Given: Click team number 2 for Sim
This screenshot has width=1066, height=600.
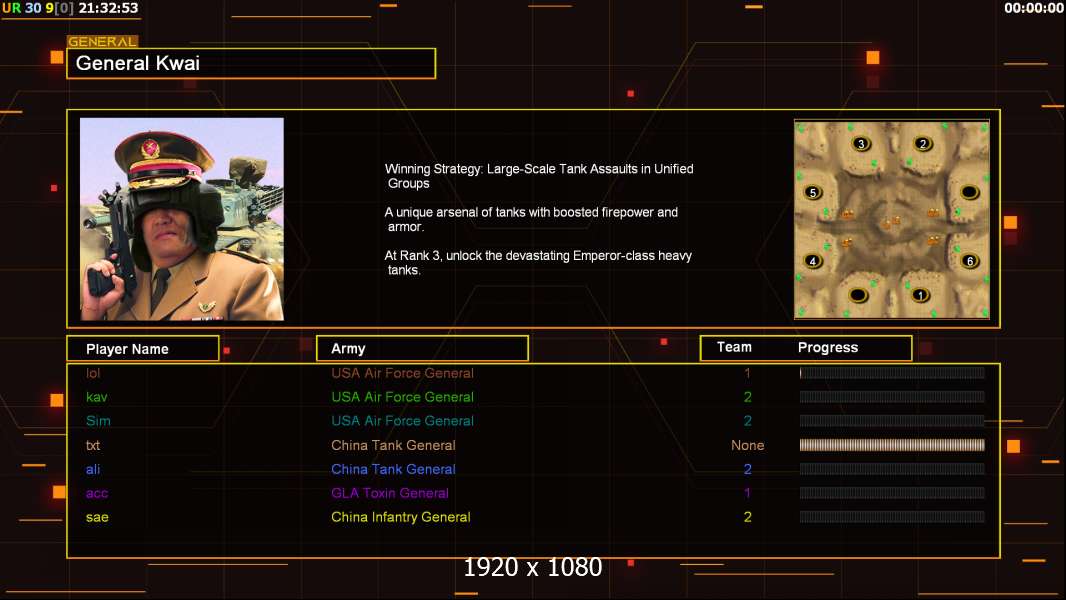Looking at the screenshot, I should 747,421.
